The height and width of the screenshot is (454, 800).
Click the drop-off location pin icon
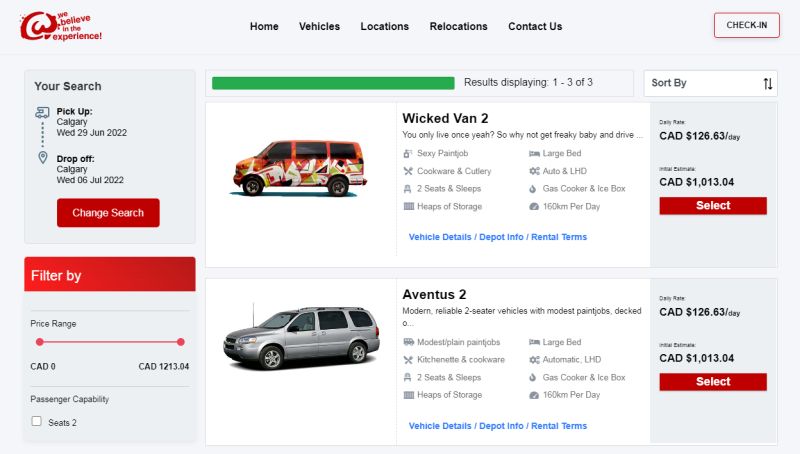[43, 158]
